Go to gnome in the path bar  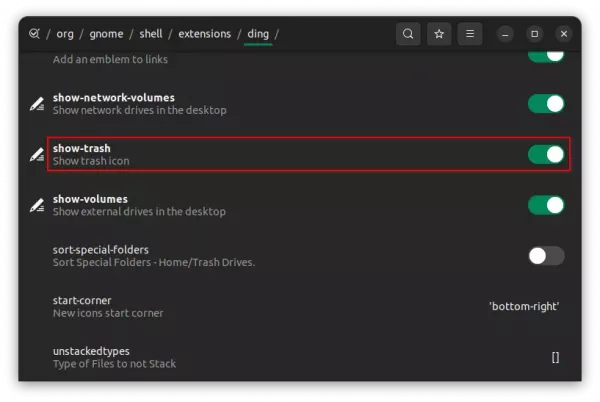coord(106,34)
